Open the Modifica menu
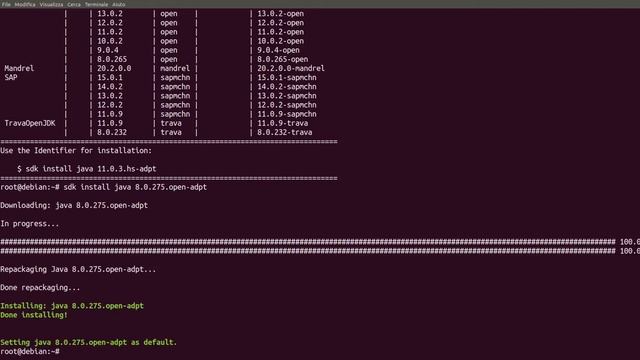This screenshot has width=640, height=360. (25, 4)
